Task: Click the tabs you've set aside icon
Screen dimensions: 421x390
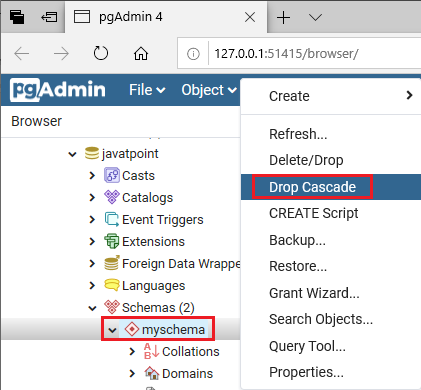Action: pyautogui.click(x=17, y=17)
